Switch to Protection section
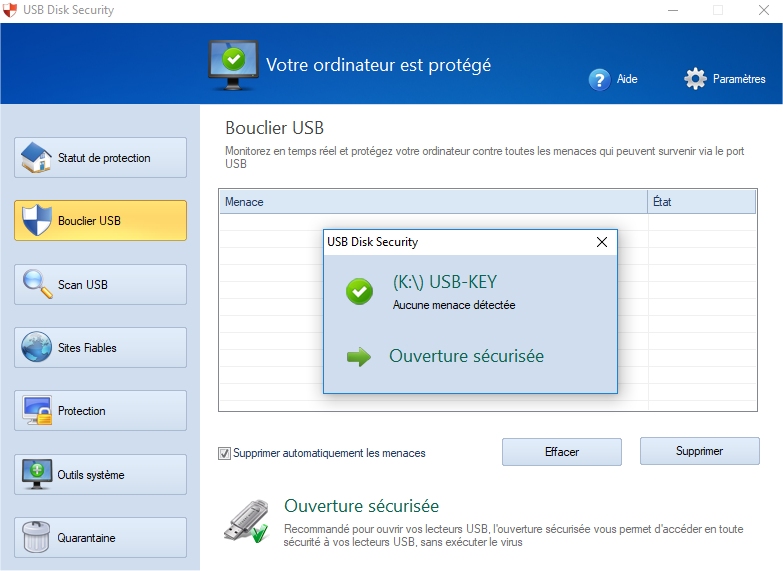This screenshot has height=571, width=783. point(100,411)
